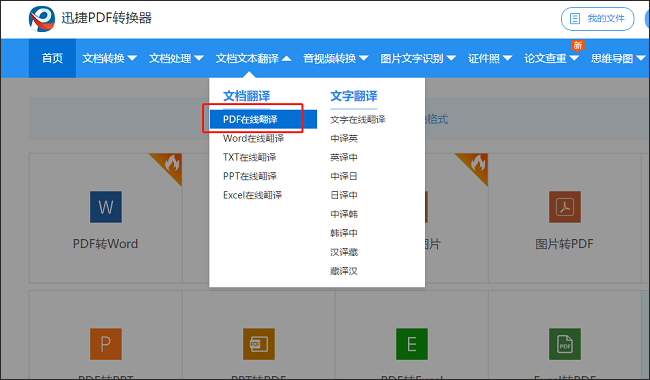Expand the 音视频转换 dropdown menu
This screenshot has width=650, height=380.
coord(336,58)
